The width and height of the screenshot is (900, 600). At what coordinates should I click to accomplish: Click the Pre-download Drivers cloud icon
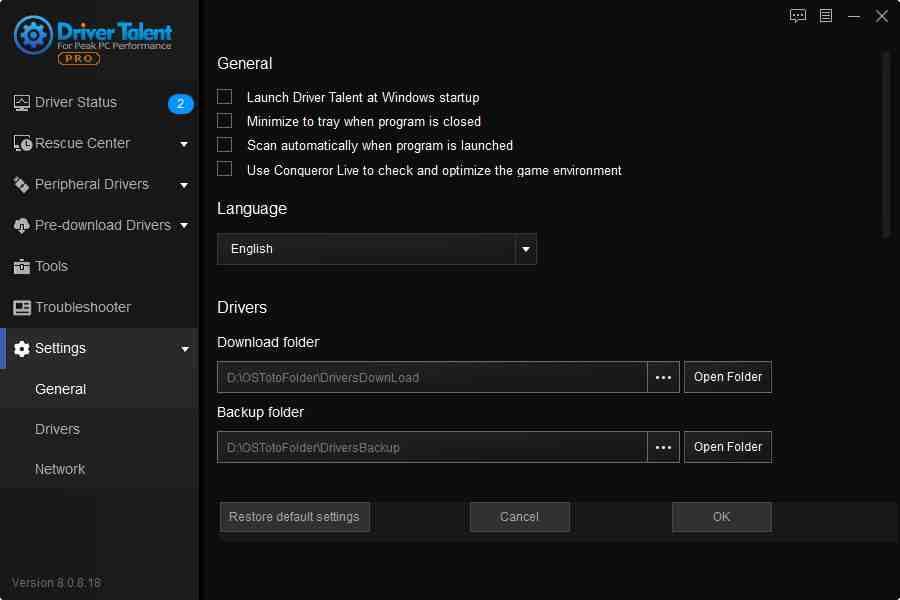pos(22,226)
